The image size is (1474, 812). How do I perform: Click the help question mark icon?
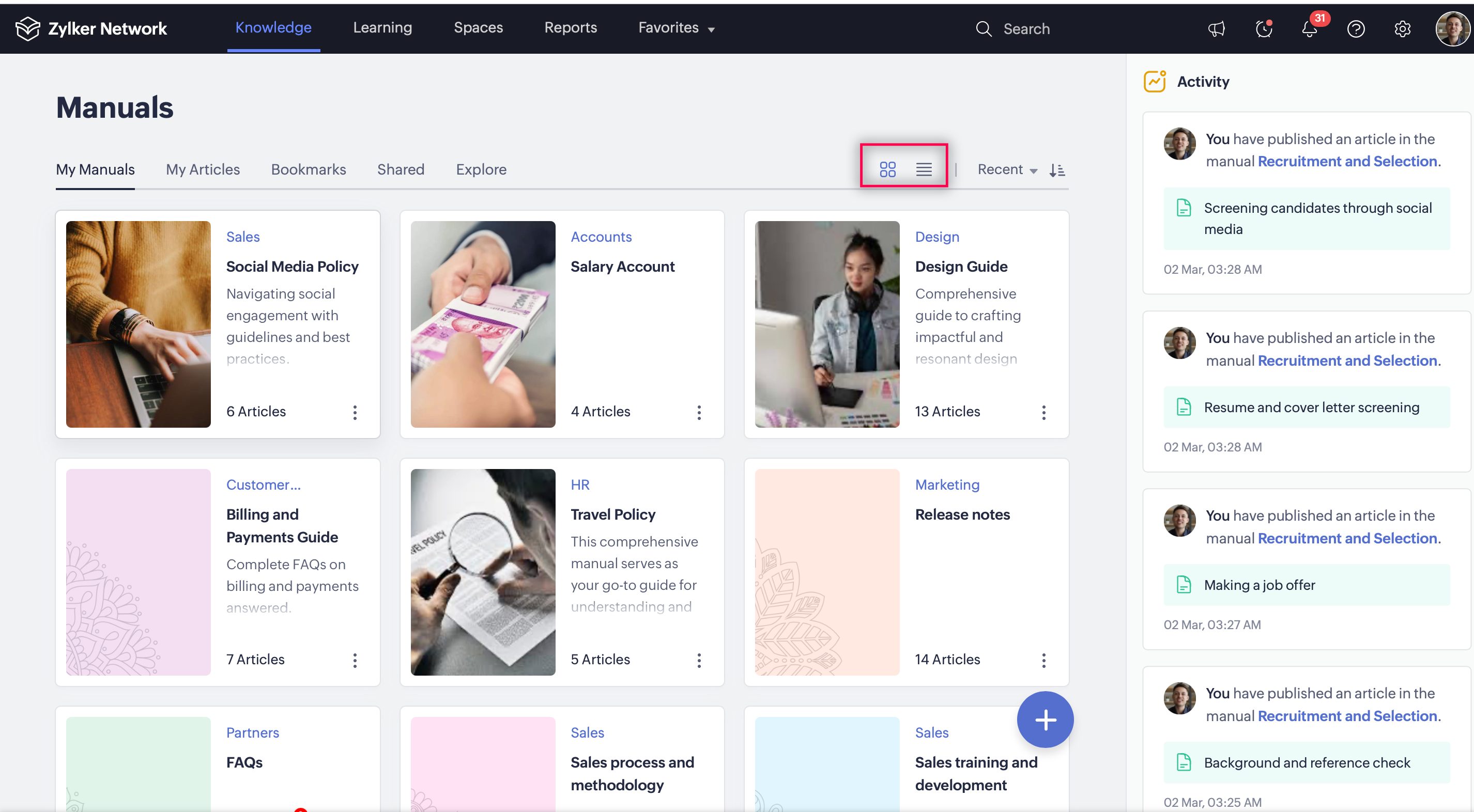[1356, 28]
